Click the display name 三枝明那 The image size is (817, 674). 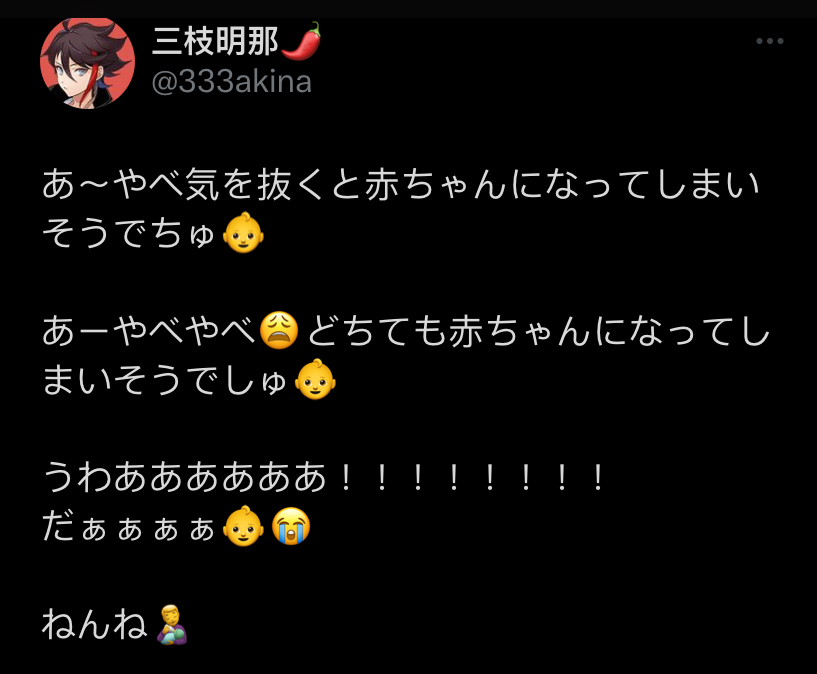(215, 42)
